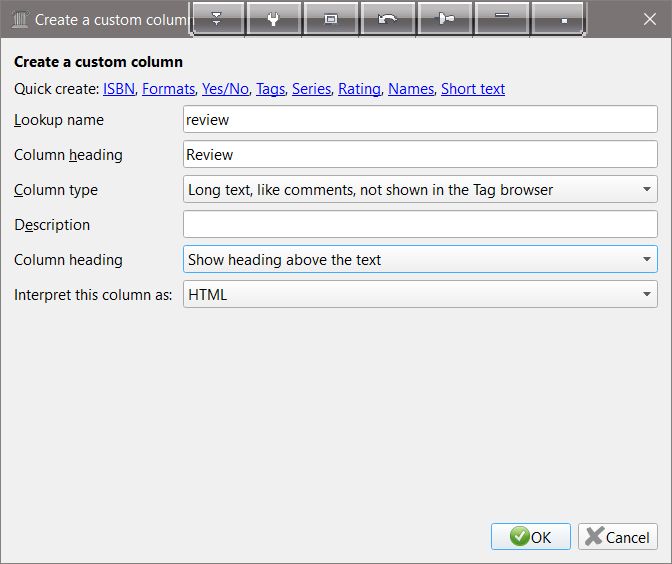
Task: Choose the Series quick create link
Action: coord(311,89)
